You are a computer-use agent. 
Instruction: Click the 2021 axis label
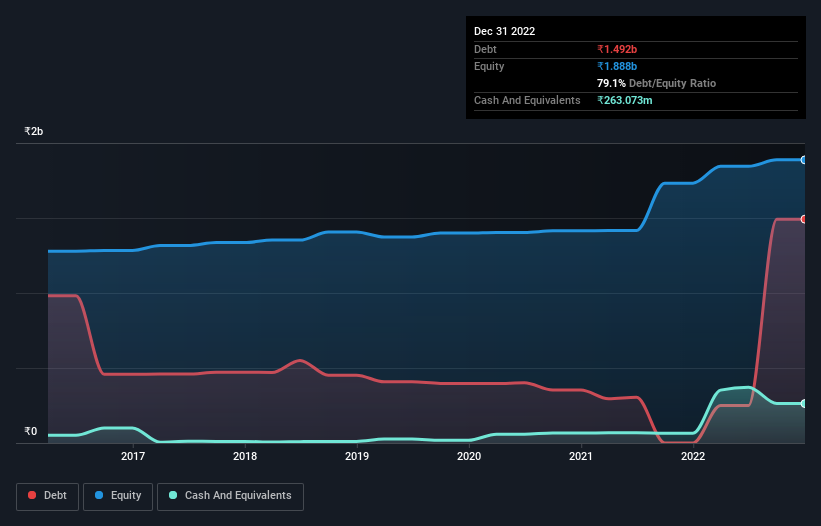tap(581, 456)
